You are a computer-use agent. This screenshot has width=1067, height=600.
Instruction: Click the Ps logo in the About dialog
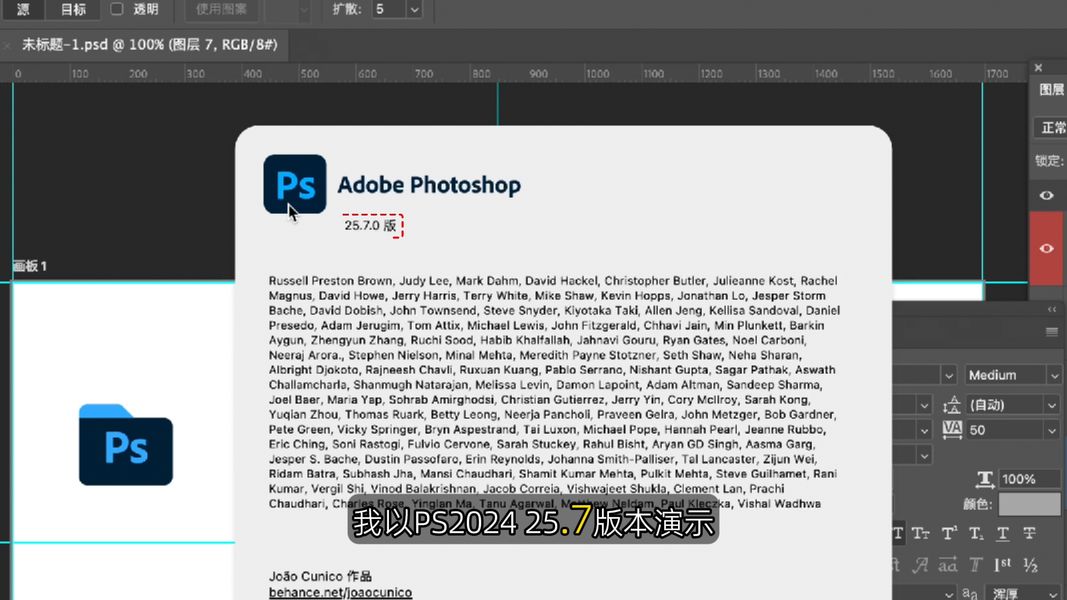pos(295,184)
